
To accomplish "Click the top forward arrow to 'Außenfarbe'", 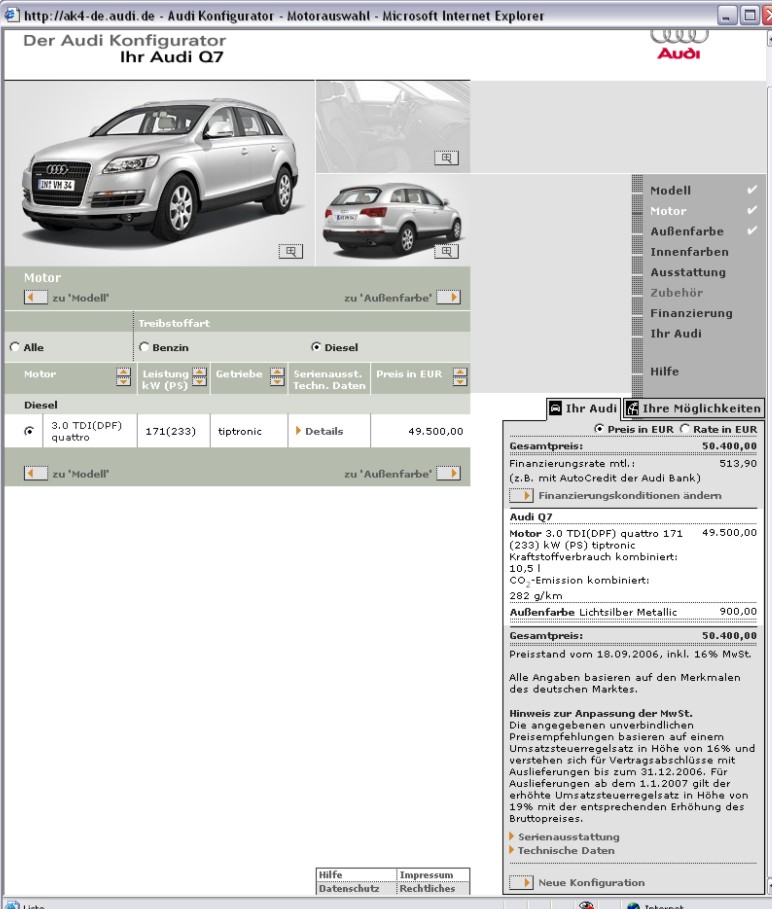I will point(449,297).
